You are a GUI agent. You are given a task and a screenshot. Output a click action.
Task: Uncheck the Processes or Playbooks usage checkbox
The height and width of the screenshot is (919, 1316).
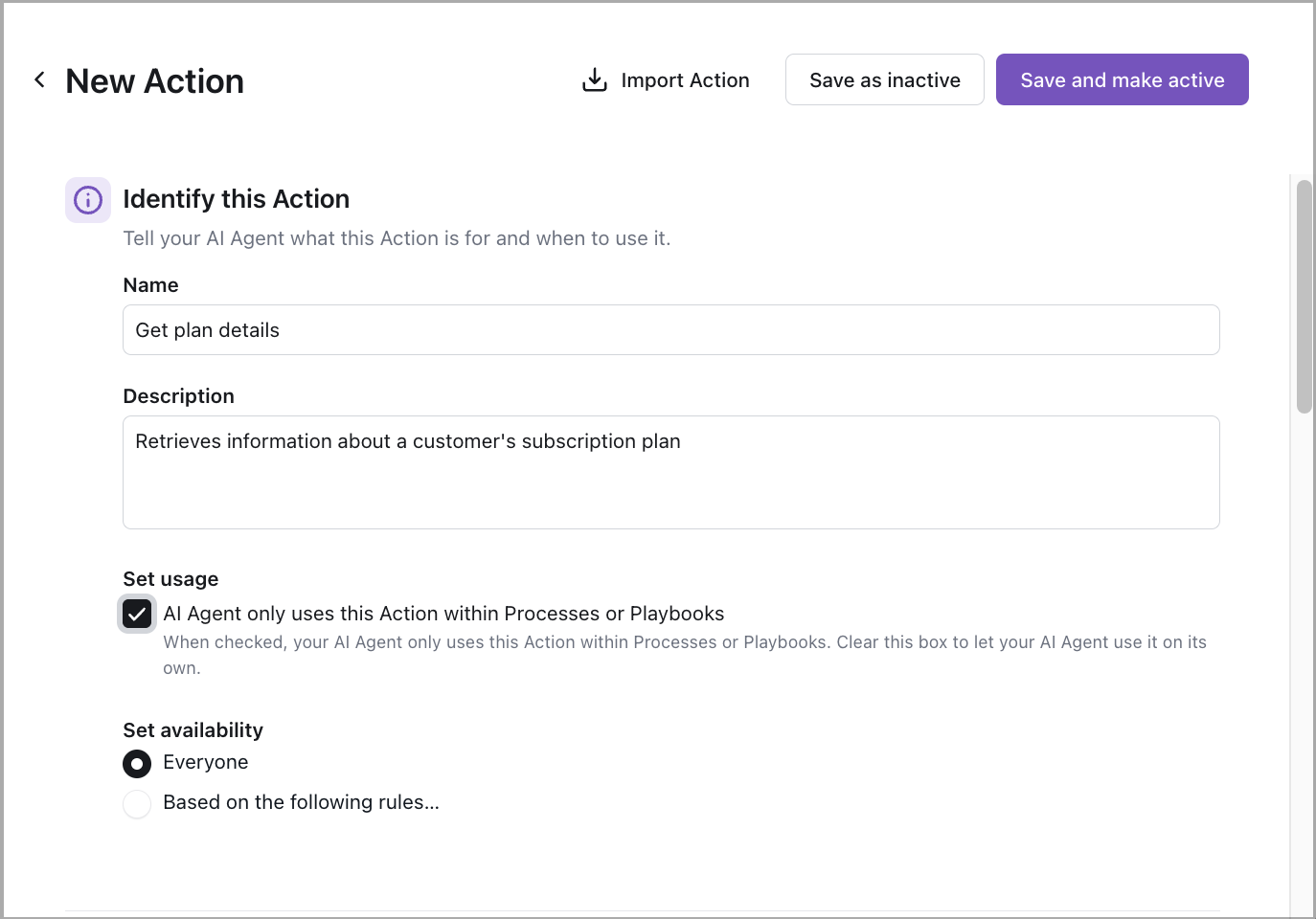[x=137, y=615]
